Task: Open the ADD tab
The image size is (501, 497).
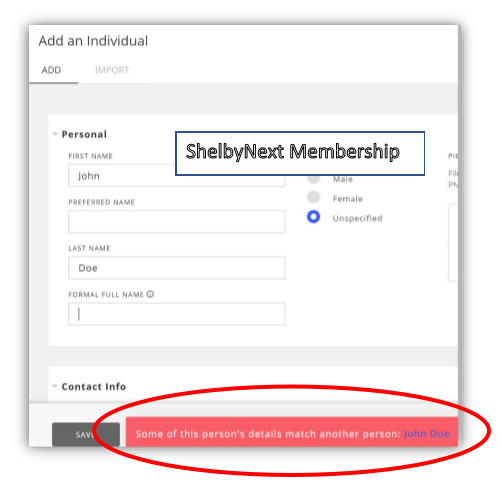Action: pyautogui.click(x=51, y=70)
